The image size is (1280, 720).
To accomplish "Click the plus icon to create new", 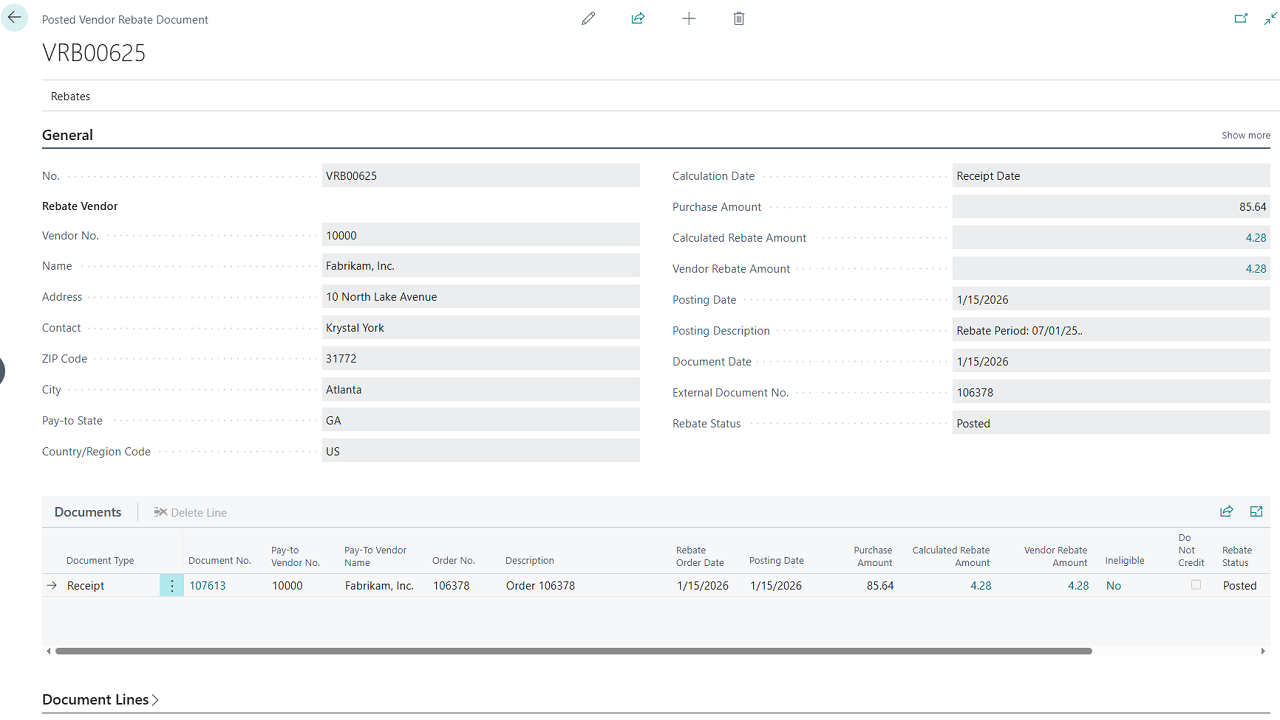I will 689,19.
